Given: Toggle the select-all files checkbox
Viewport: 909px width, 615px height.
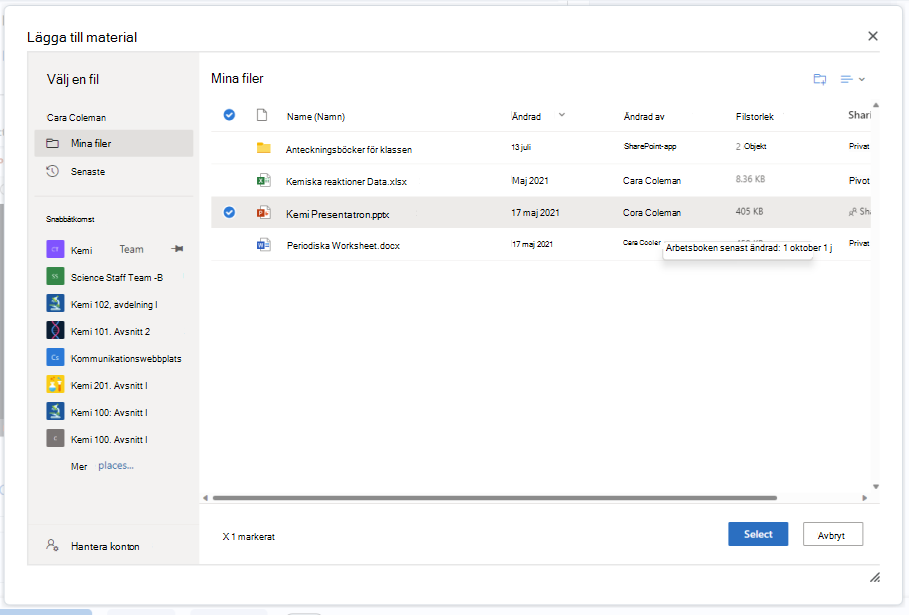Looking at the screenshot, I should click(230, 115).
